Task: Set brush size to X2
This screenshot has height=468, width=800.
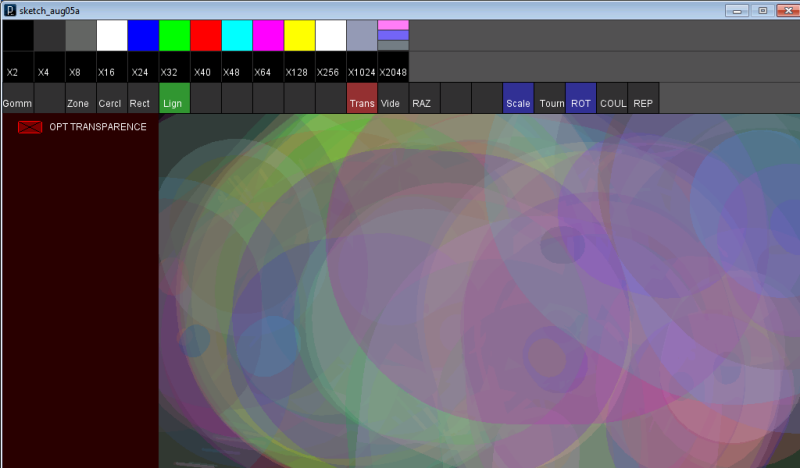Action: pos(18,67)
